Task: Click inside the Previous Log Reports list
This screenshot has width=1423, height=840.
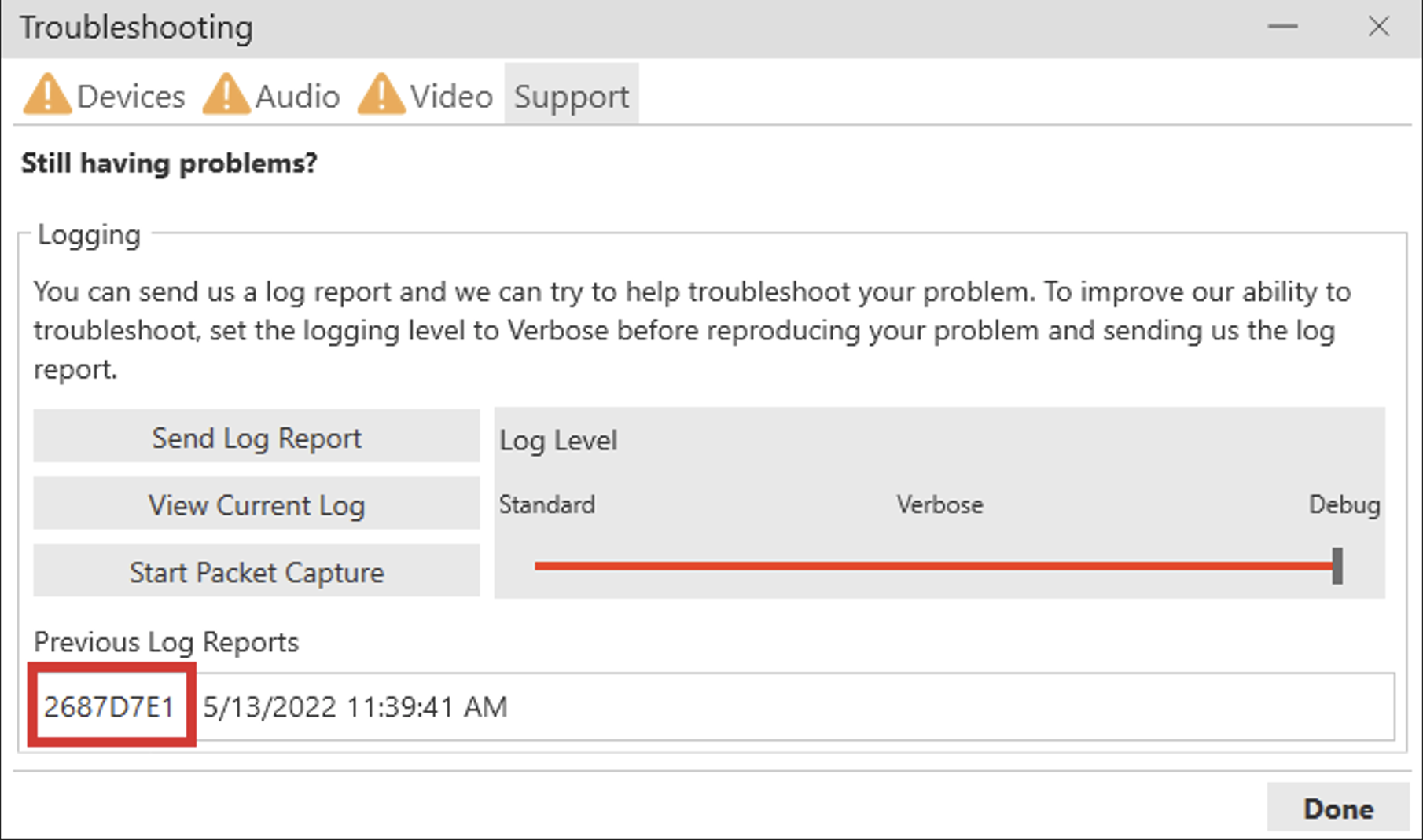Action: [x=708, y=706]
